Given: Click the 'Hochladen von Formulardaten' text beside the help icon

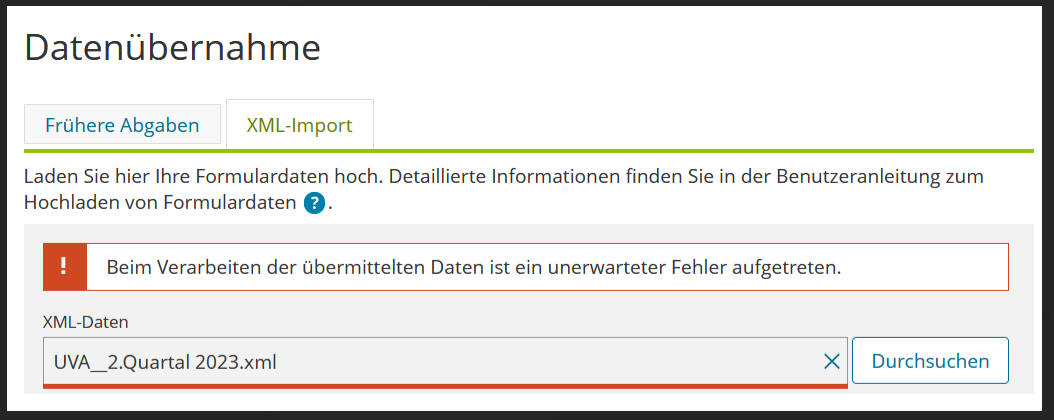Looking at the screenshot, I should [160, 203].
